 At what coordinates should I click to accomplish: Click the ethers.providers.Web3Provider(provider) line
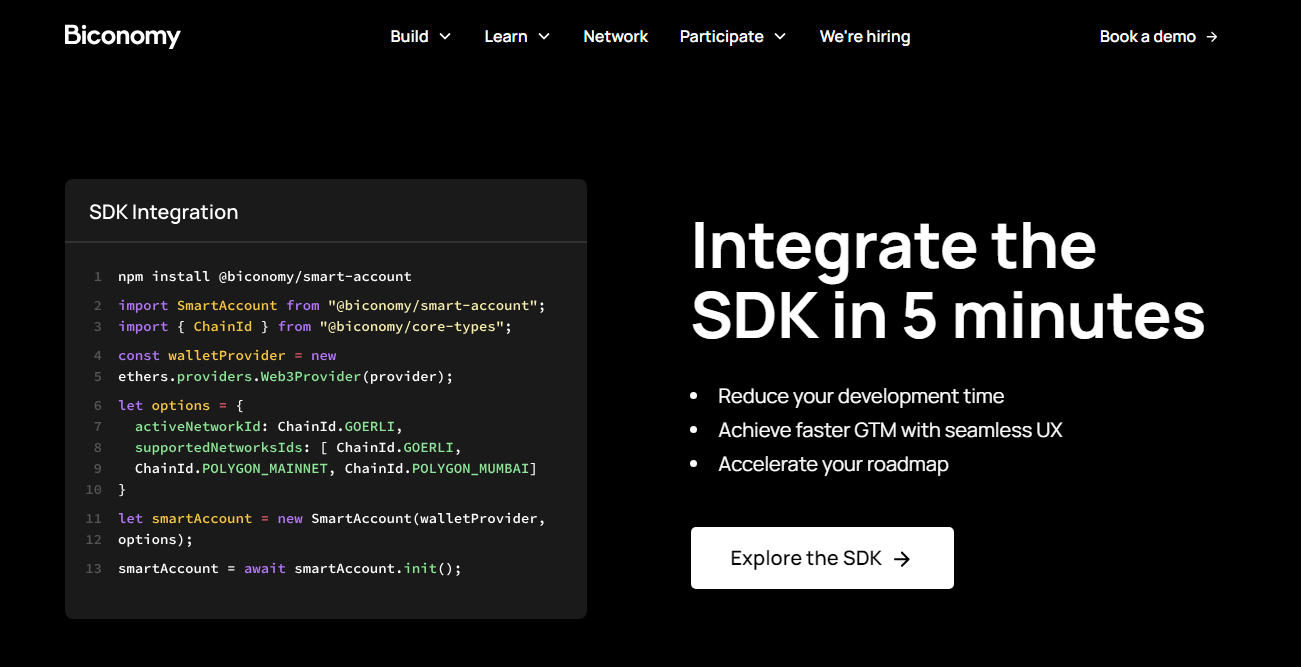pyautogui.click(x=286, y=376)
